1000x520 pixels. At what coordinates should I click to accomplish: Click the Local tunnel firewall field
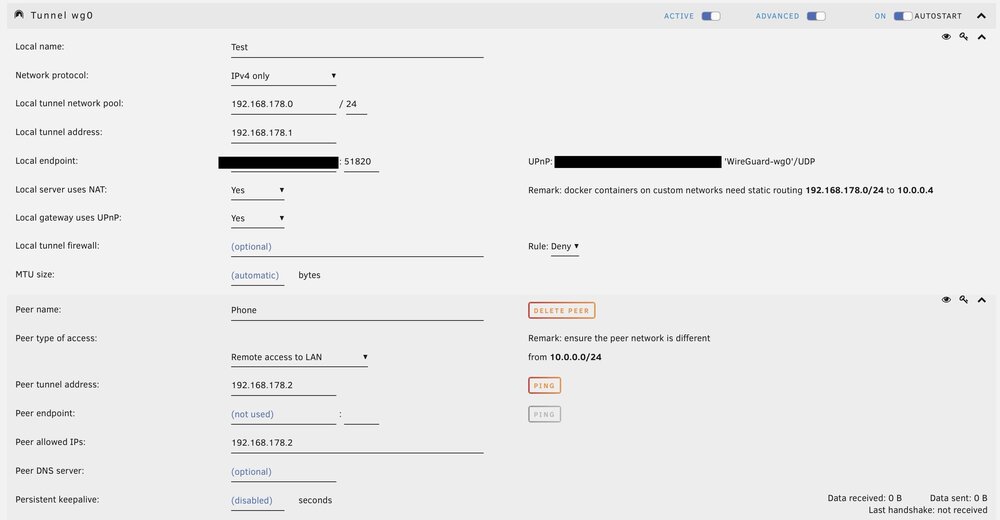pos(357,247)
